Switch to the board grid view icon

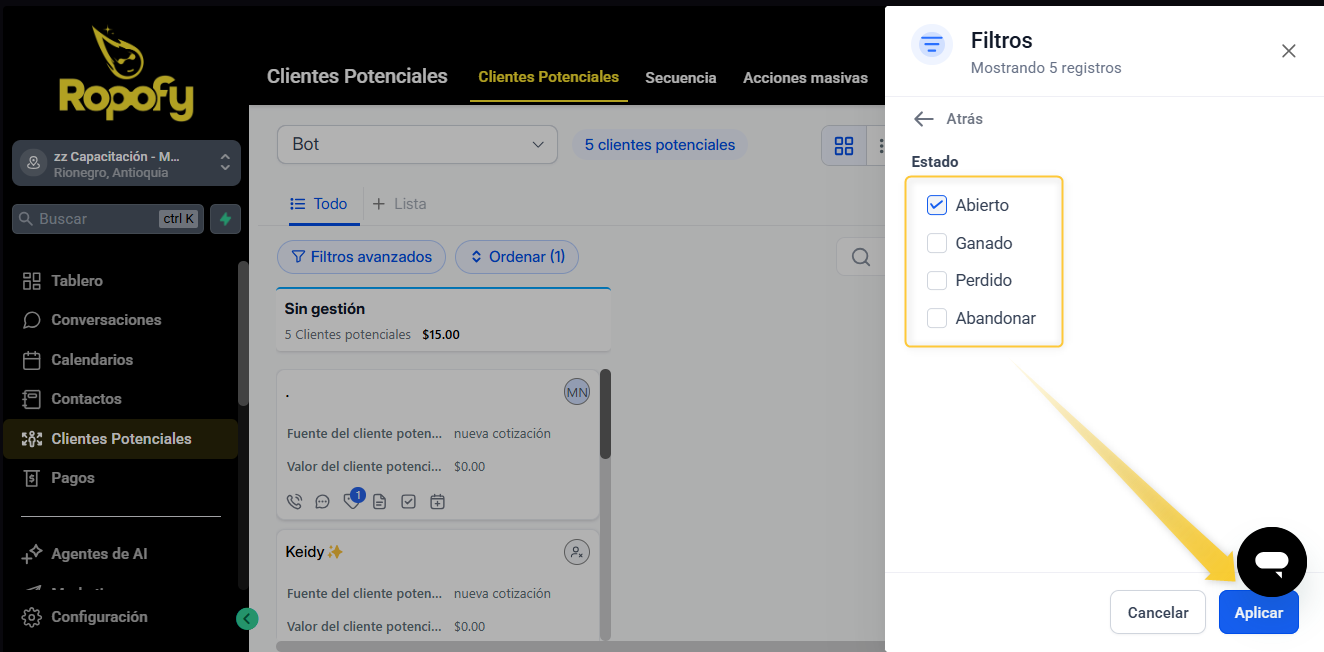coord(844,146)
